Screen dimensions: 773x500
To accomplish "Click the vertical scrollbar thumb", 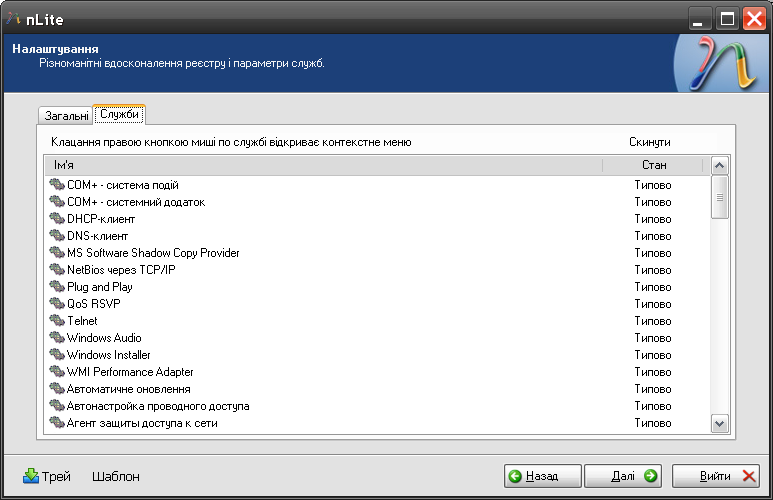I will tap(719, 197).
